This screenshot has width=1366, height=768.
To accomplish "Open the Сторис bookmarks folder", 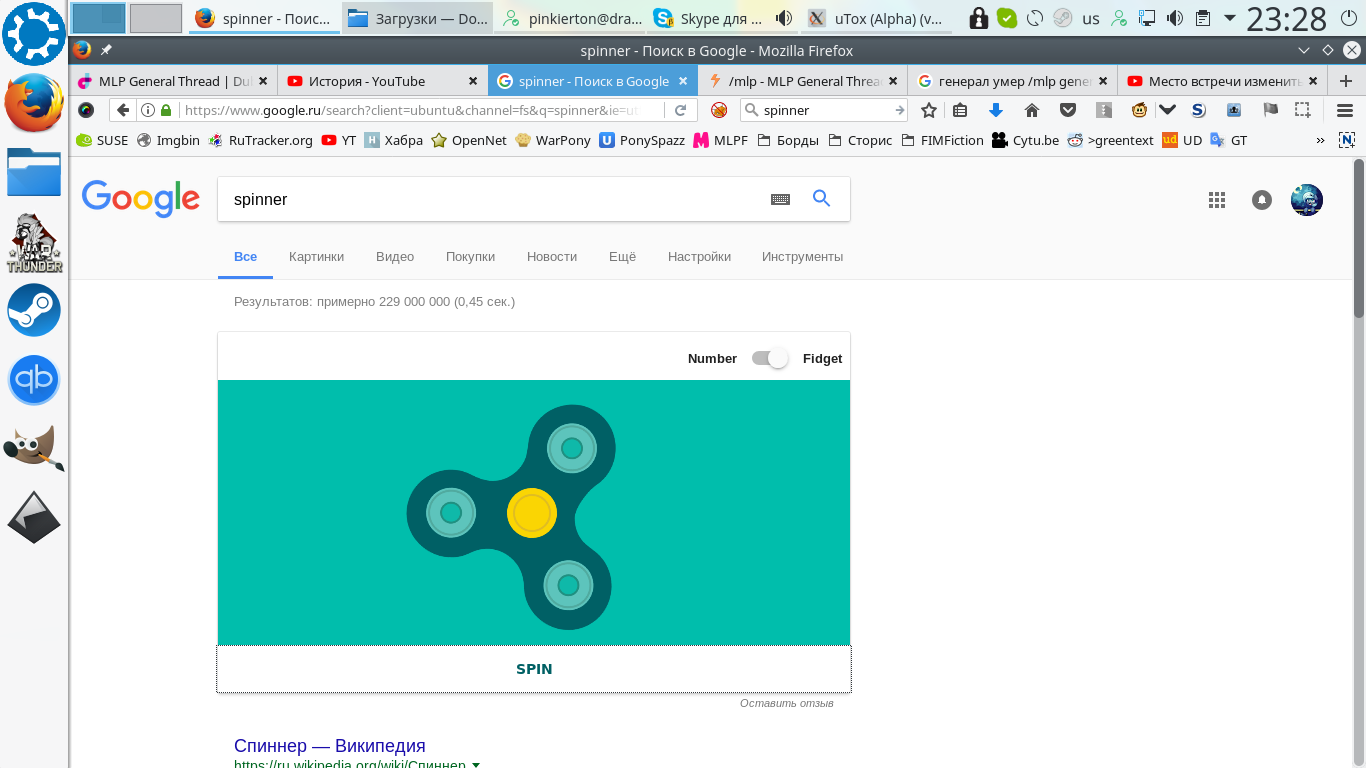I will [860, 140].
